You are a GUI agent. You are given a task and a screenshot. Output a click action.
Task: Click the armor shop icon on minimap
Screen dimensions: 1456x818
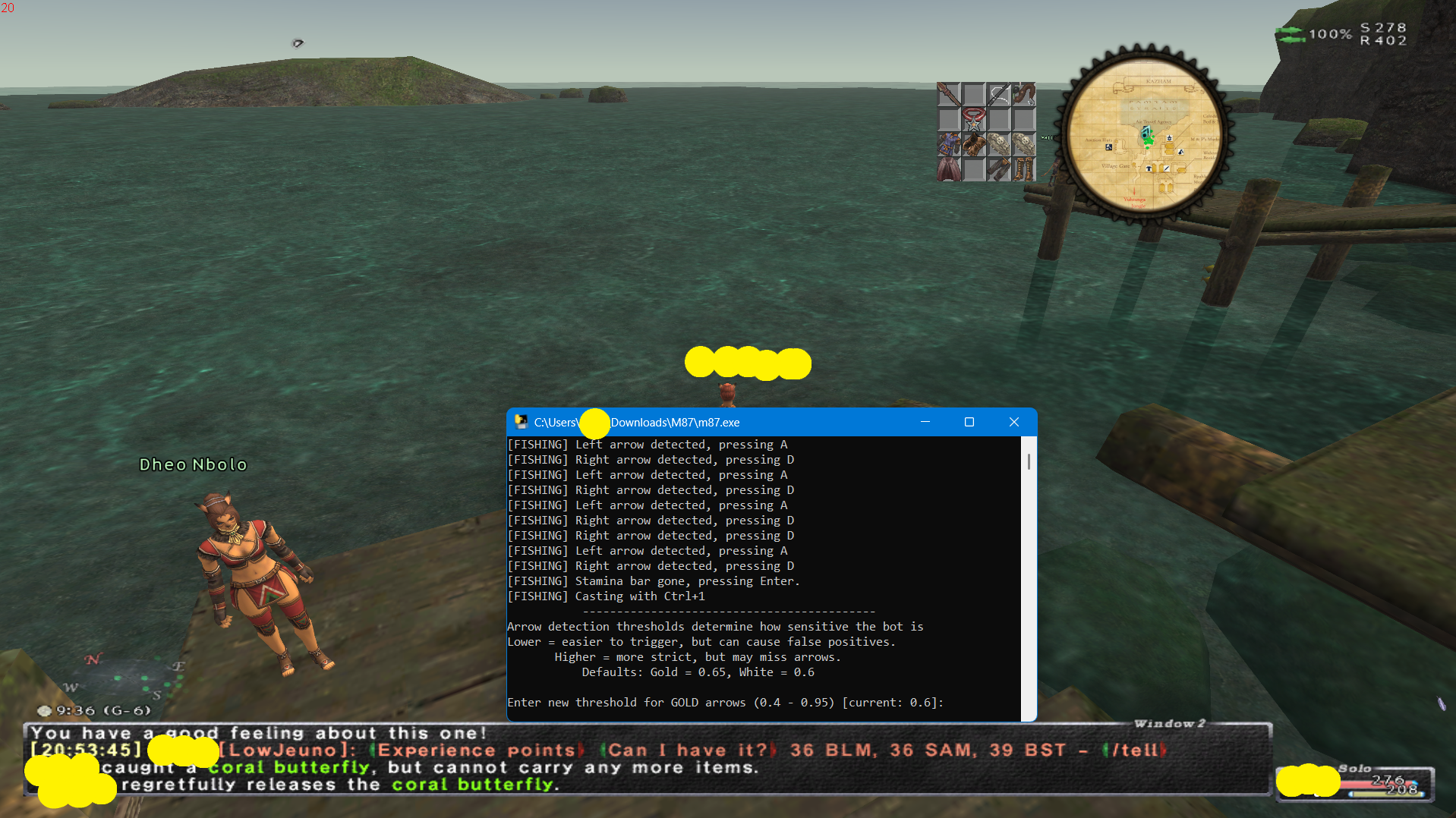click(x=1149, y=168)
